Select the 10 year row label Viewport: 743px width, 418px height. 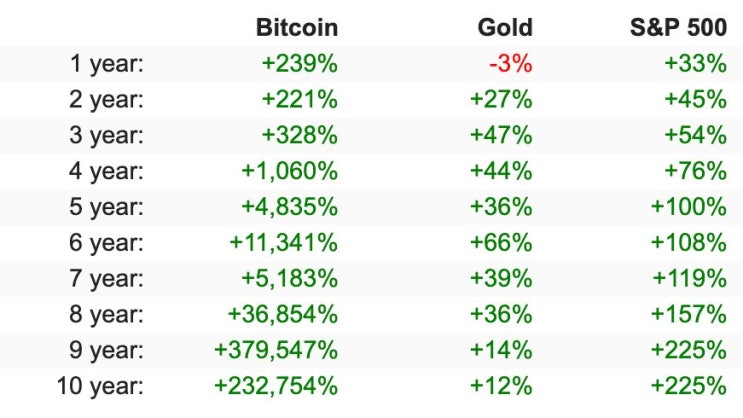click(x=100, y=386)
